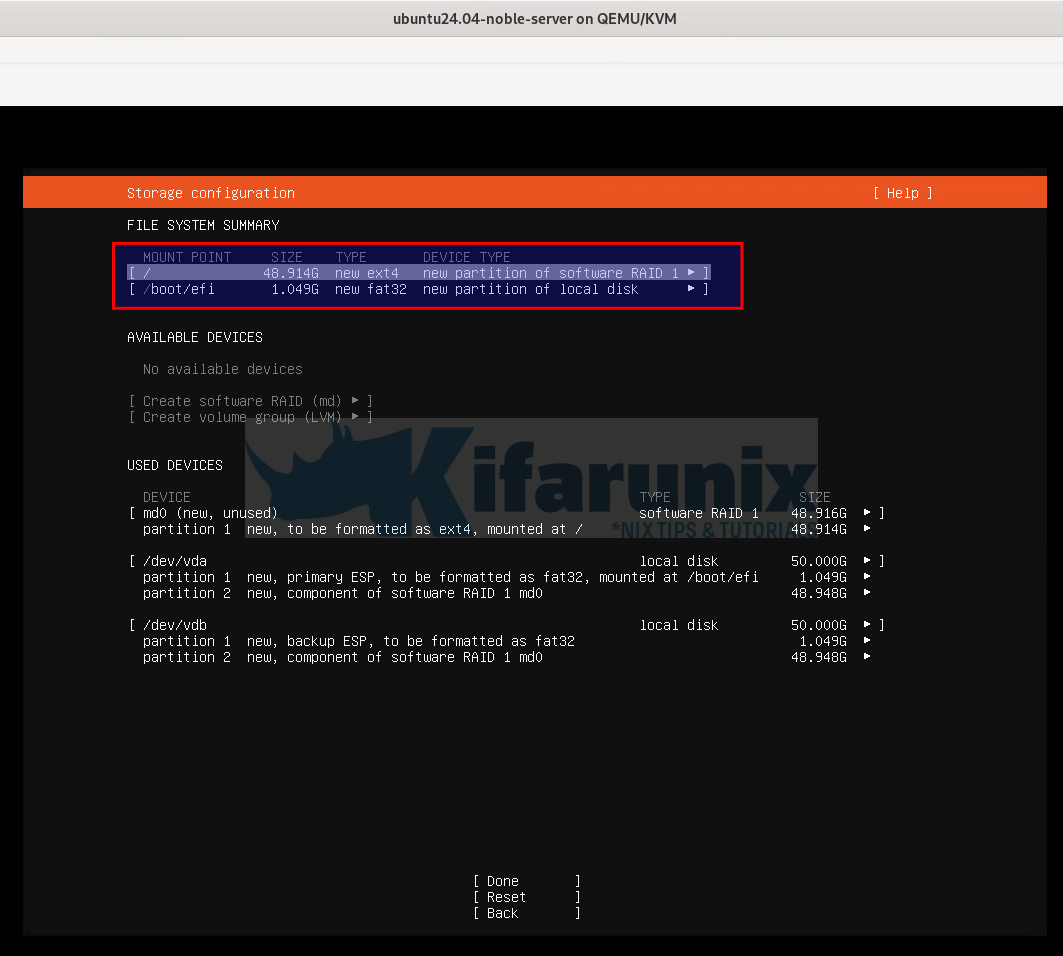1063x956 pixels.
Task: Click the window title ubuntu24.04-noble-server on QEMU/KVM
Action: point(534,19)
